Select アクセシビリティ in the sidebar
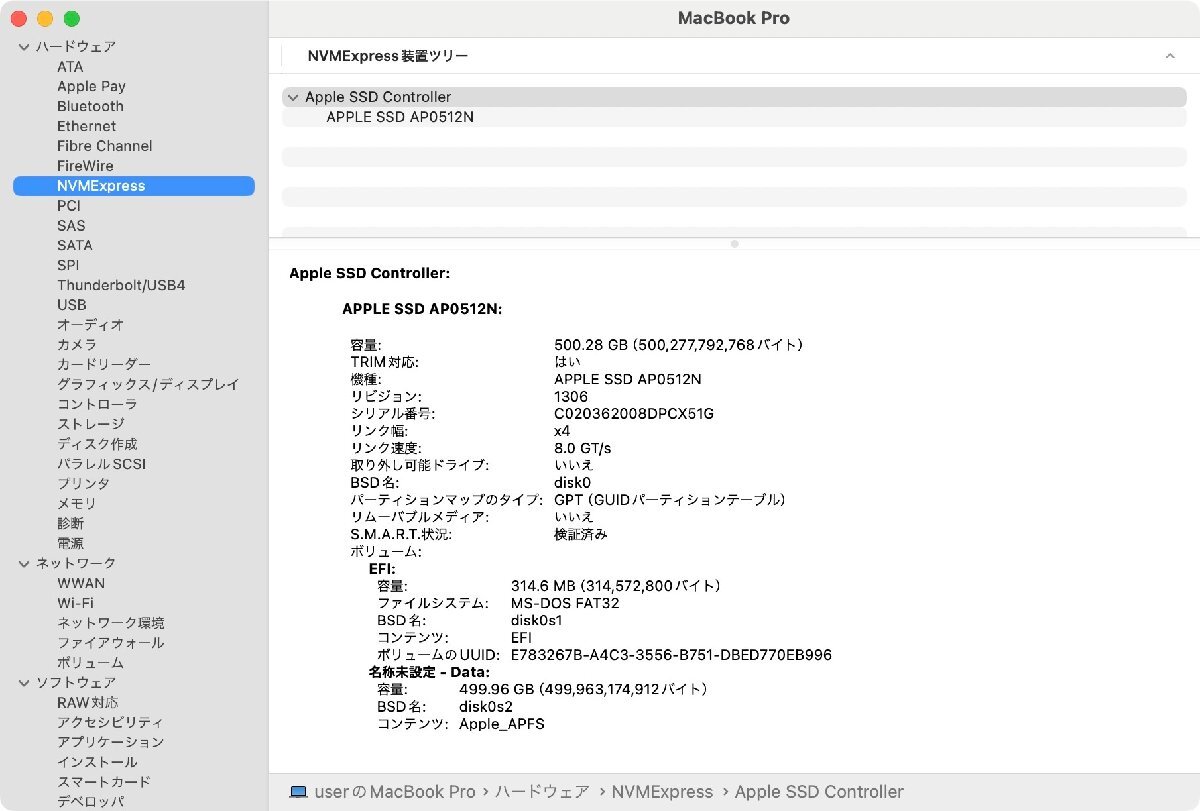This screenshot has width=1200, height=811. tap(111, 722)
